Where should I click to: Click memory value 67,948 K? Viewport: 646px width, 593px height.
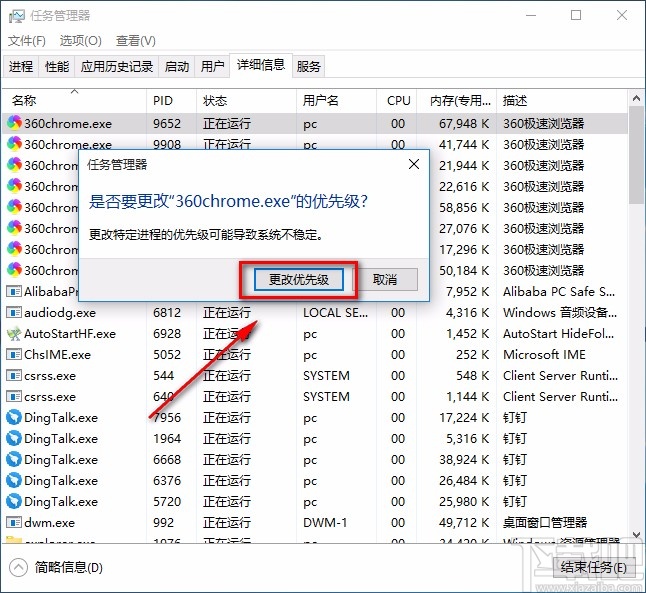464,123
